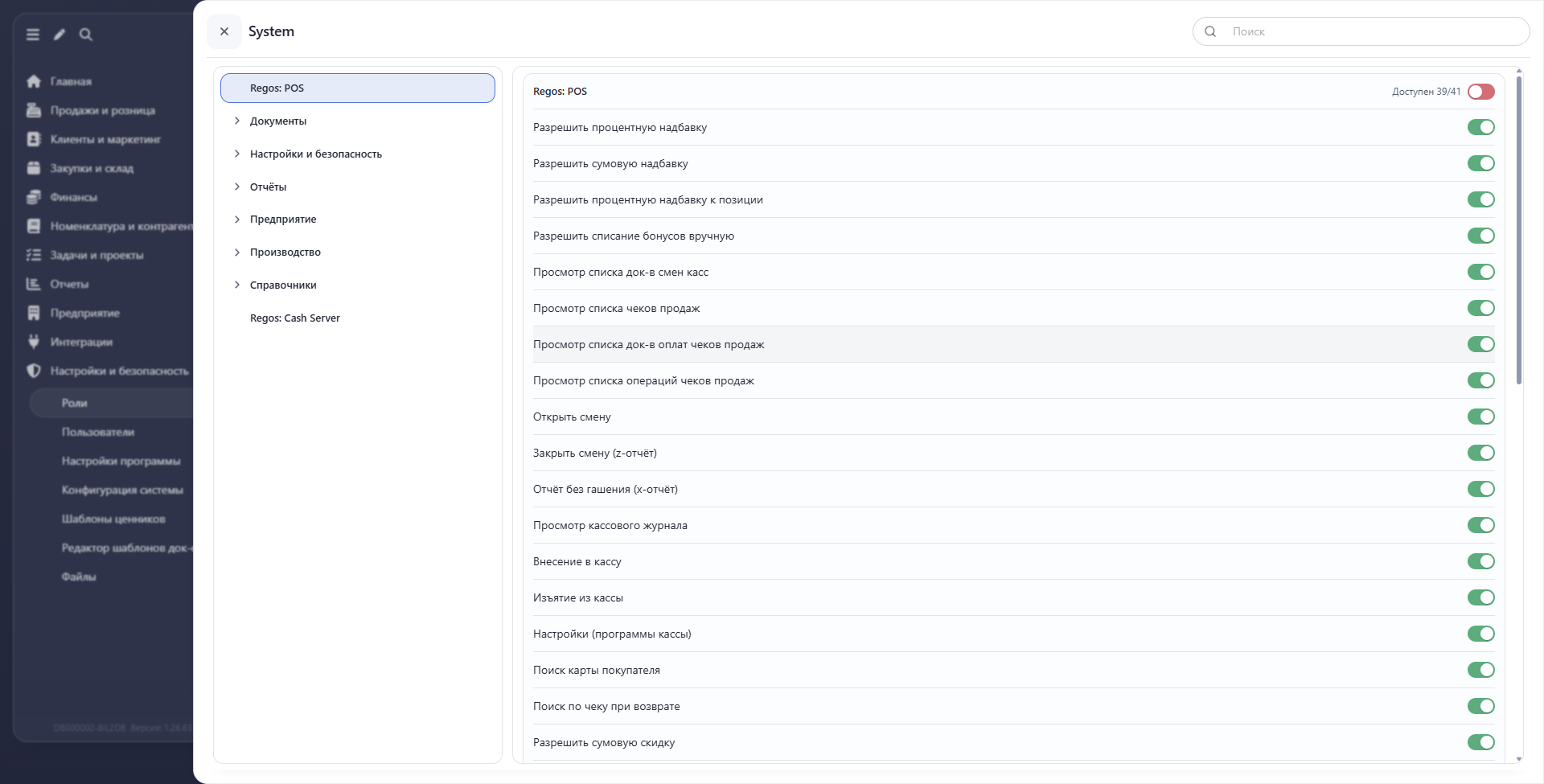Open Пользователи in the sidebar submenu
1544x784 pixels.
click(x=98, y=432)
